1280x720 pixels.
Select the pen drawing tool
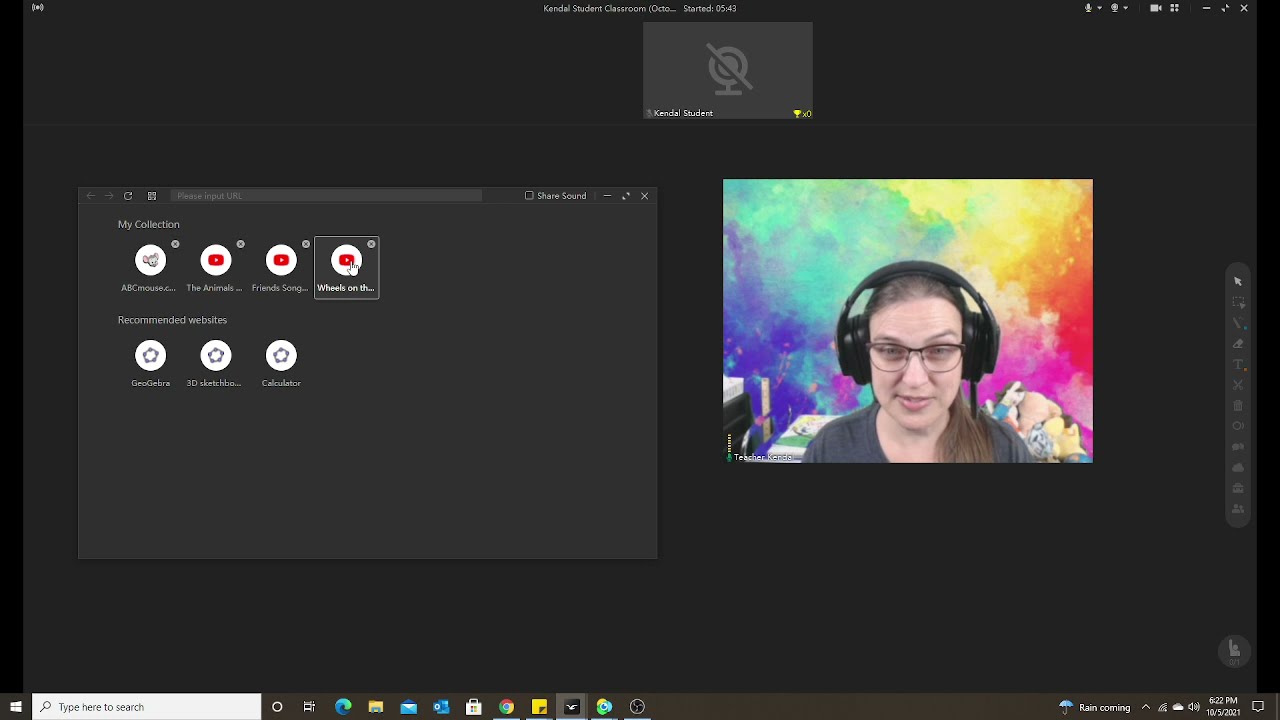[x=1238, y=323]
